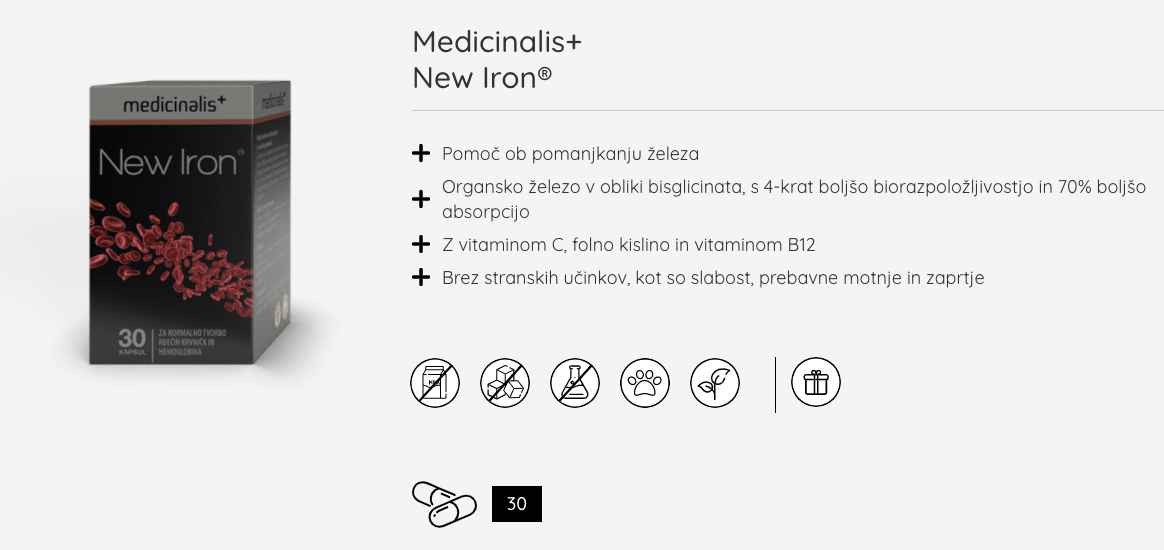The height and width of the screenshot is (550, 1164).
Task: Click the plant leaf vegan icon
Action: (x=715, y=383)
